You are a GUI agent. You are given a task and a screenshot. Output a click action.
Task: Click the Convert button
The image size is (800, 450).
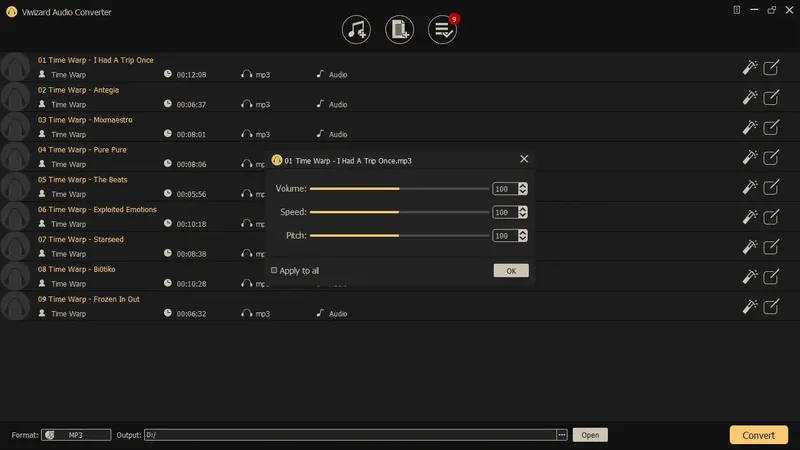tap(758, 435)
